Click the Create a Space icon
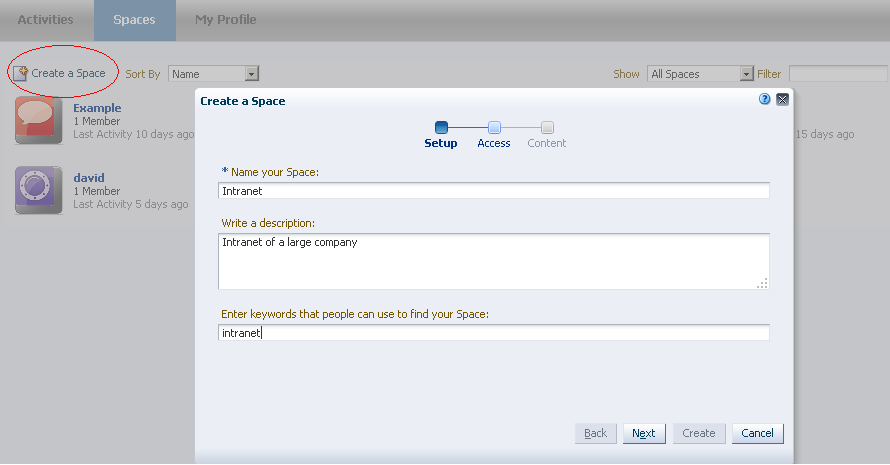890x465 pixels. [x=20, y=73]
